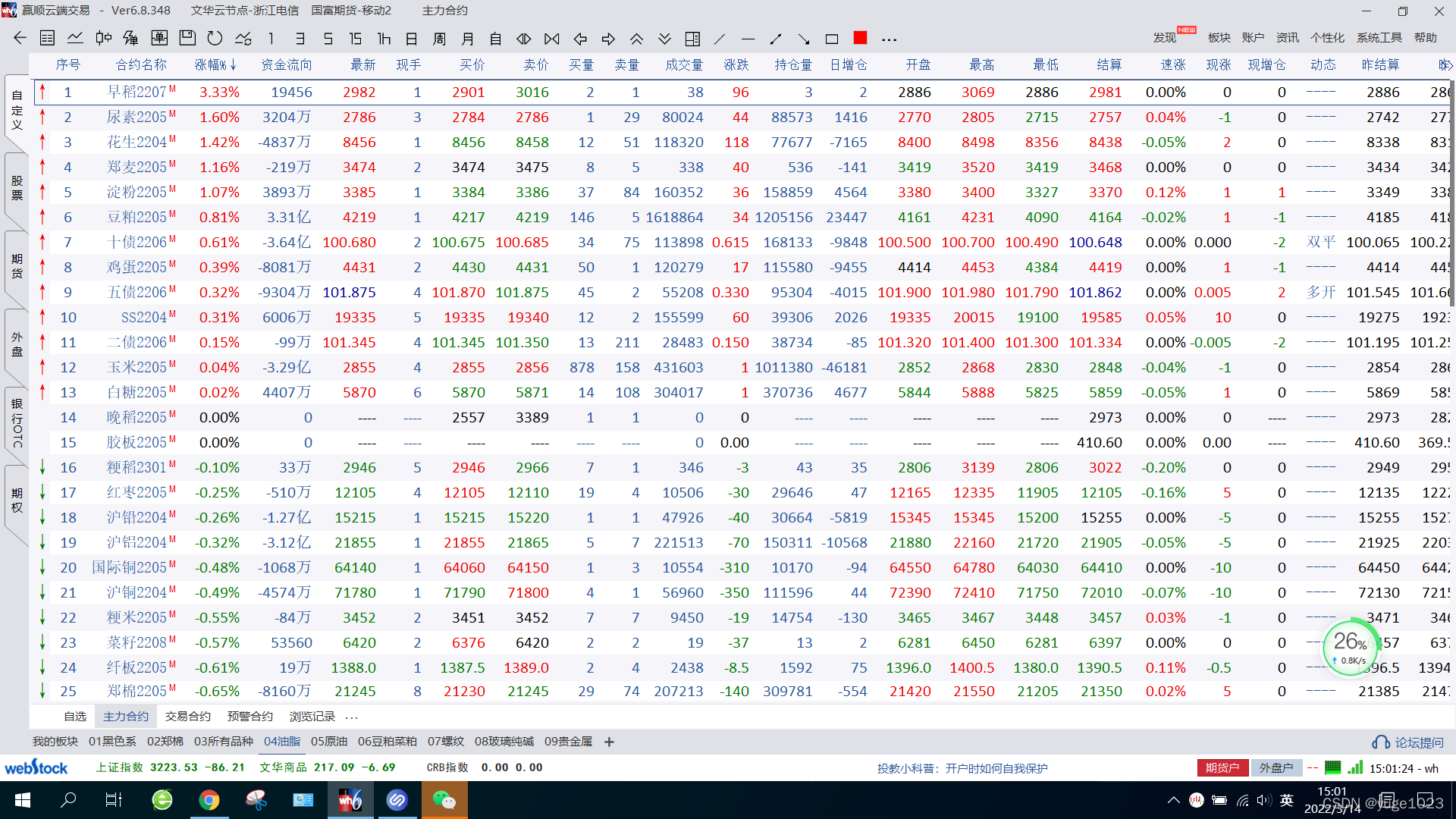Click the 算 calculation tool icon
This screenshot has width=1456, height=819.
pyautogui.click(x=131, y=38)
